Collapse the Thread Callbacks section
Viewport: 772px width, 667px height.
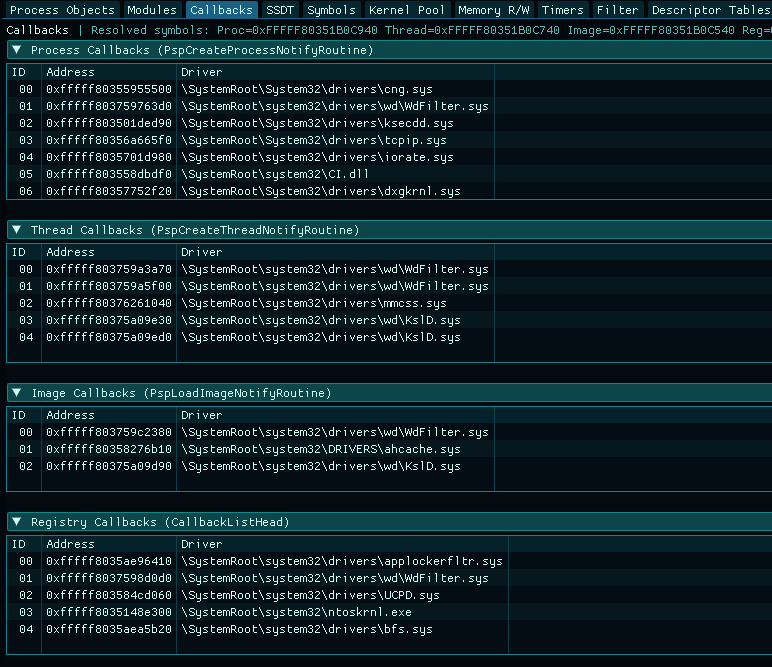(17, 230)
